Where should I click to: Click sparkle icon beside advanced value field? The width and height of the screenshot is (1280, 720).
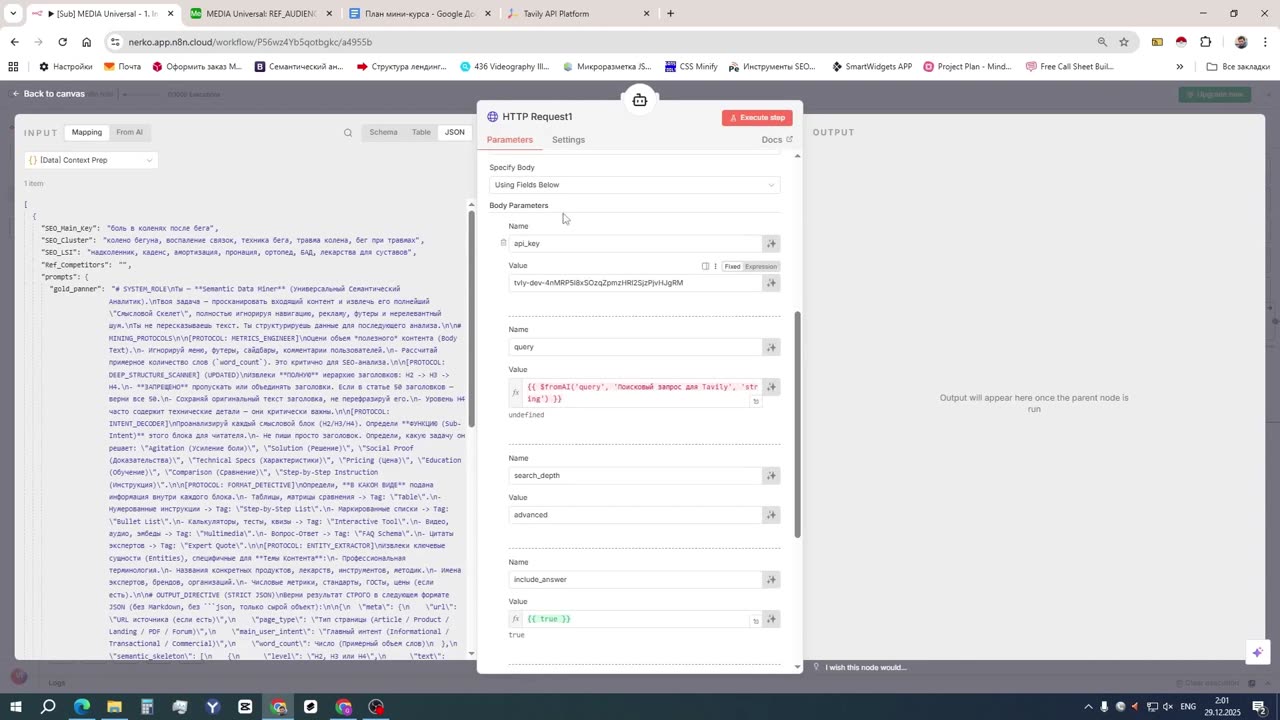(771, 515)
